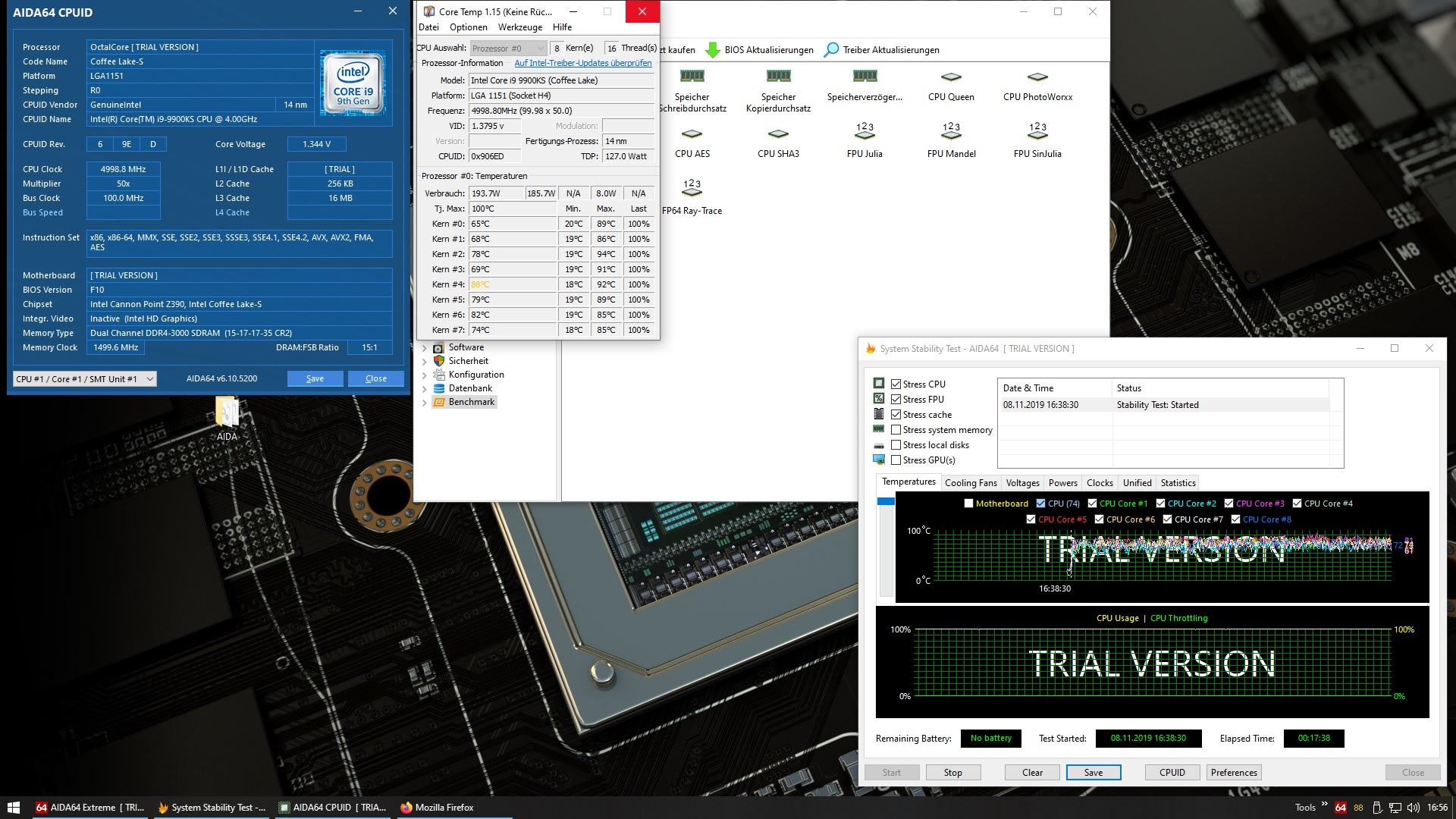This screenshot has width=1456, height=819.
Task: Open the volume control in system tray
Action: [x=1413, y=808]
